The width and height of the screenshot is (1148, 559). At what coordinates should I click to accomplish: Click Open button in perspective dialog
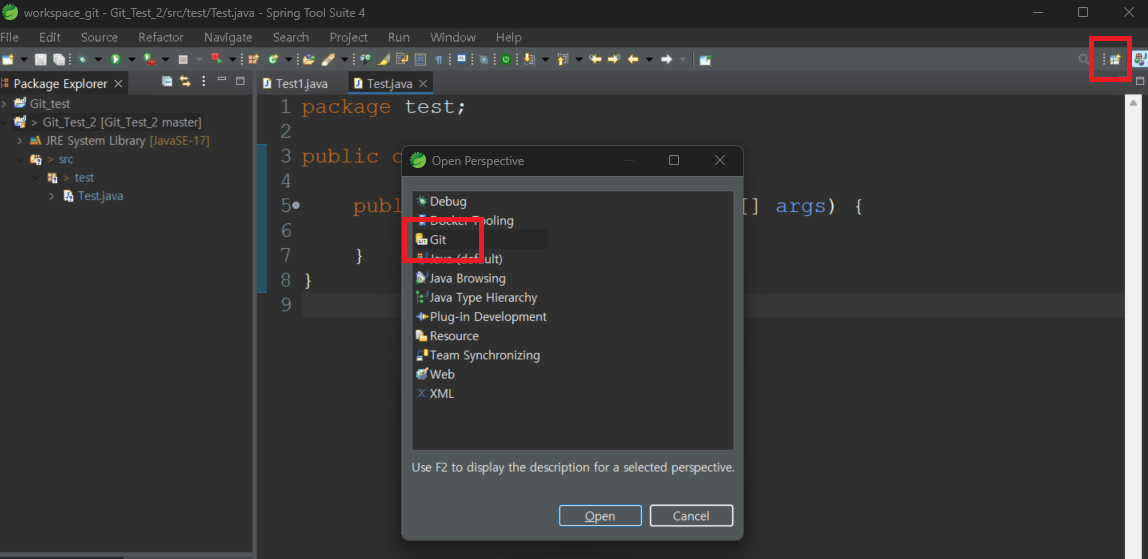[600, 516]
